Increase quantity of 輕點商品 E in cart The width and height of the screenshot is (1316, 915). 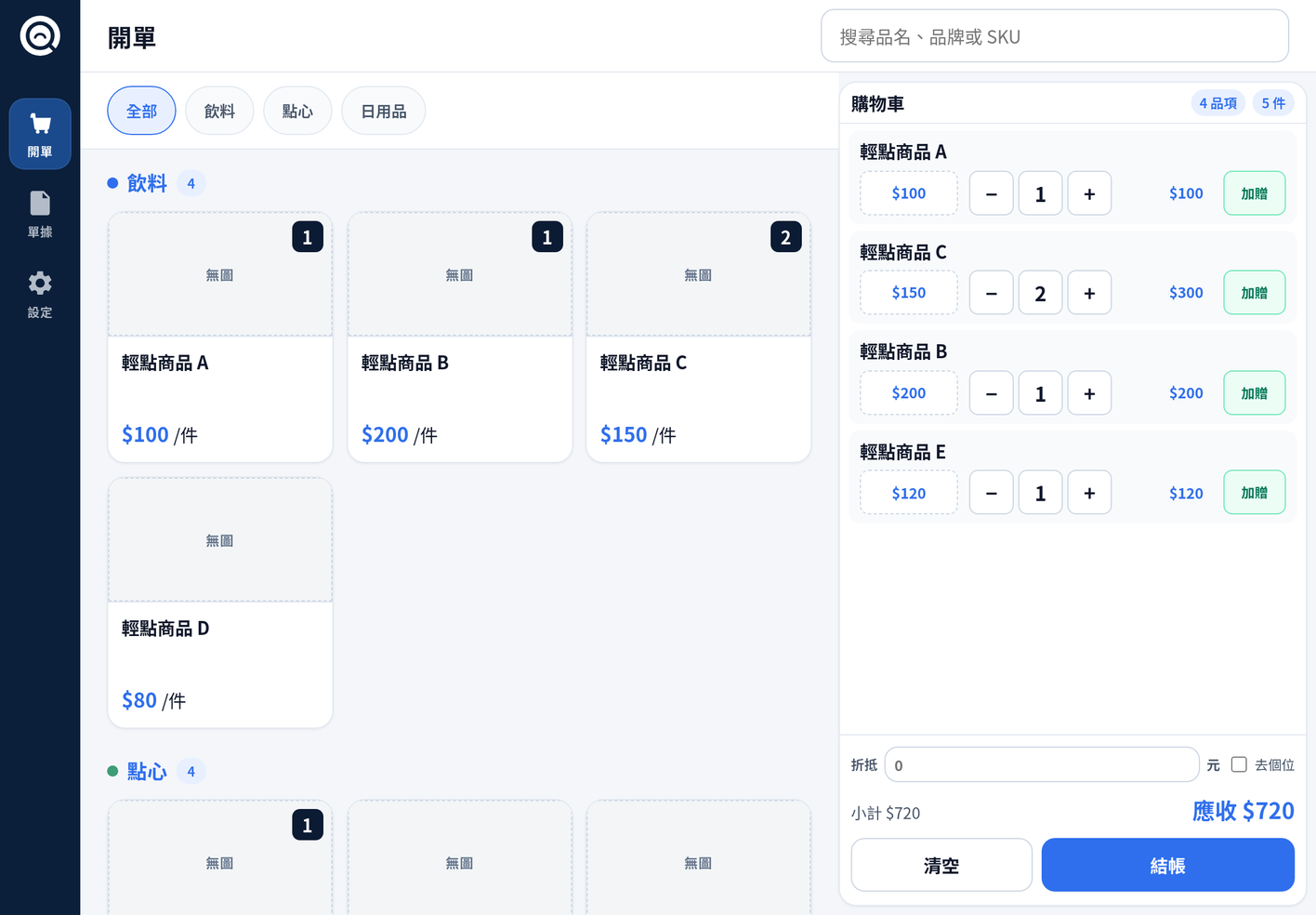click(1089, 493)
